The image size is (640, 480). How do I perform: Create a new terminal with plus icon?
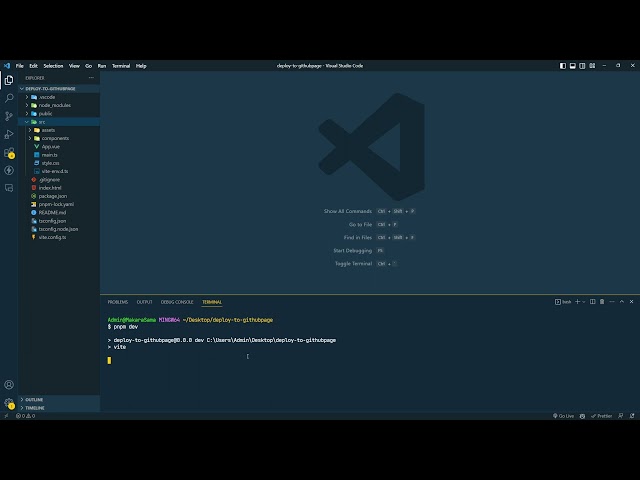click(x=578, y=302)
